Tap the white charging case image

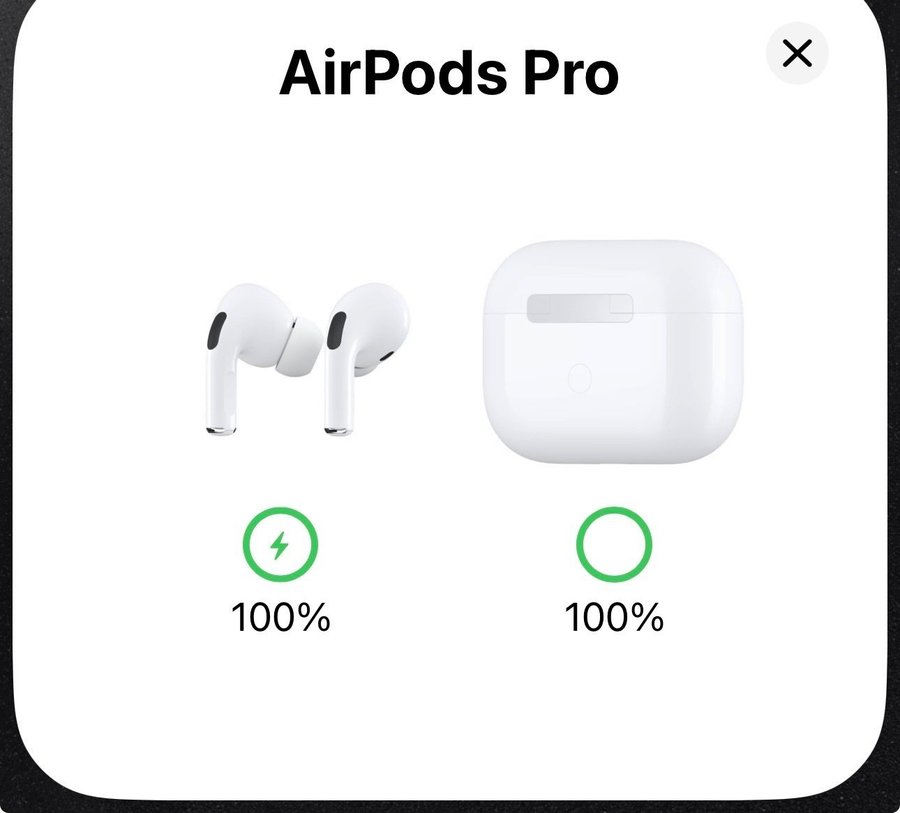[x=613, y=352]
